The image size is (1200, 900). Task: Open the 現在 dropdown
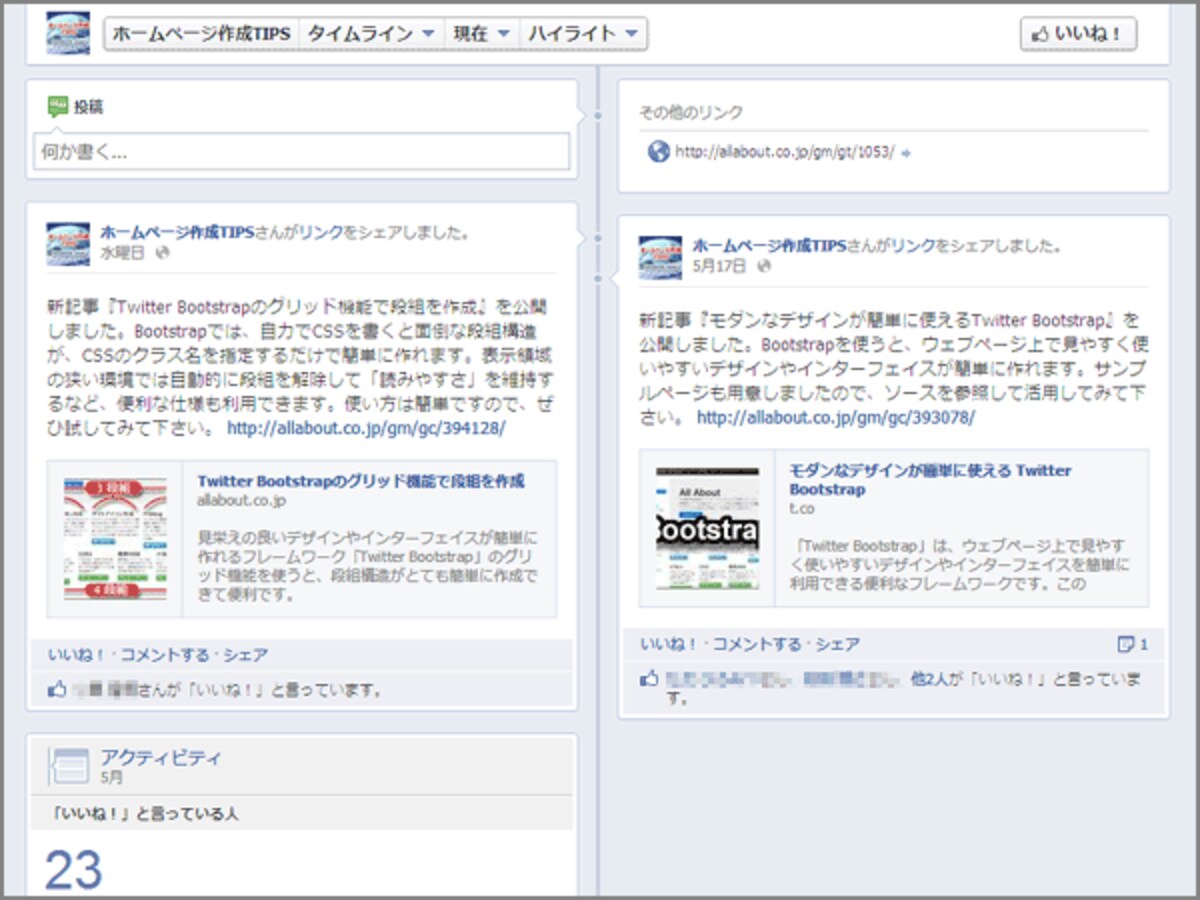[x=482, y=34]
